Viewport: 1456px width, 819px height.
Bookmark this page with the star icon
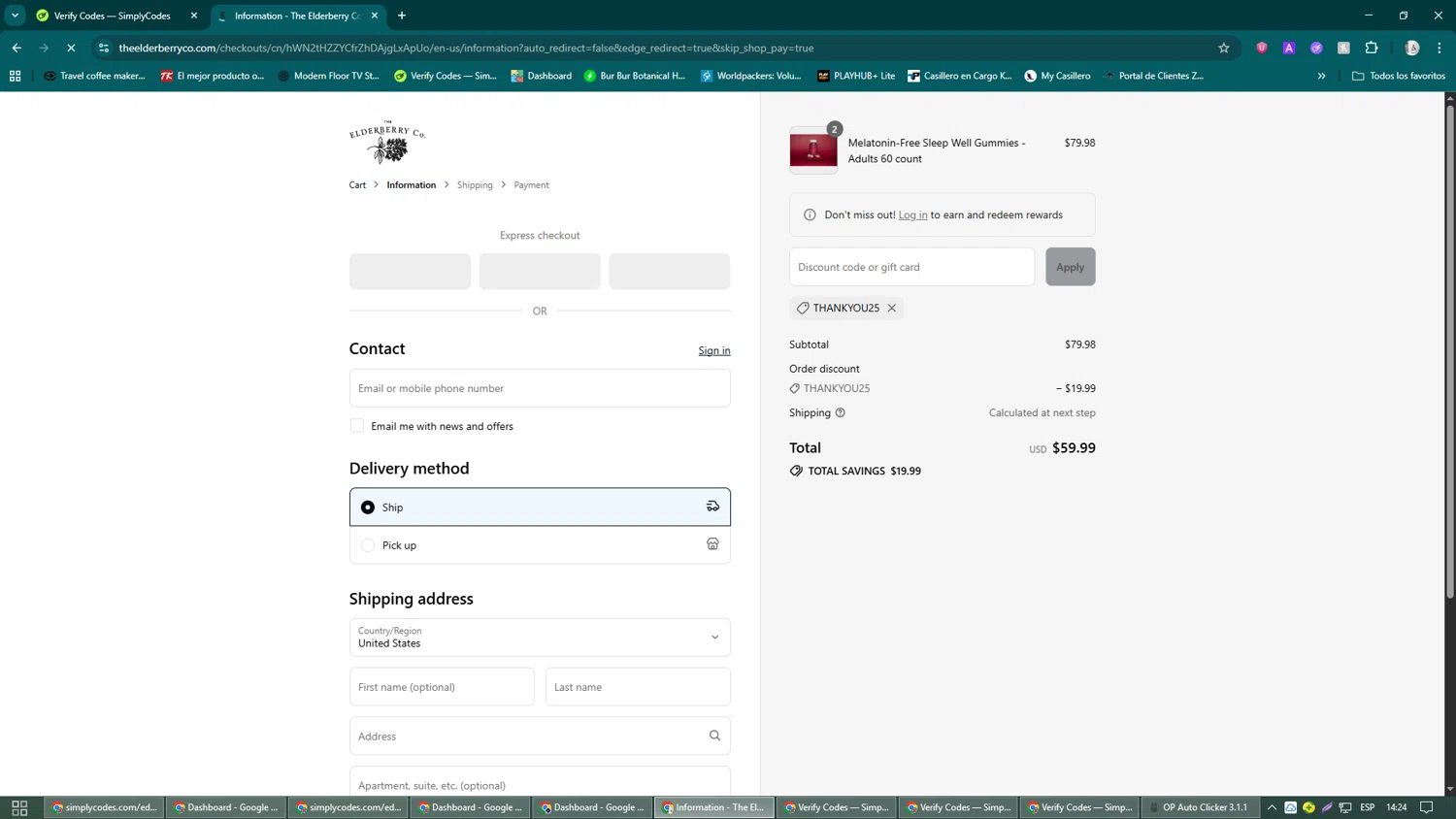point(1224,48)
